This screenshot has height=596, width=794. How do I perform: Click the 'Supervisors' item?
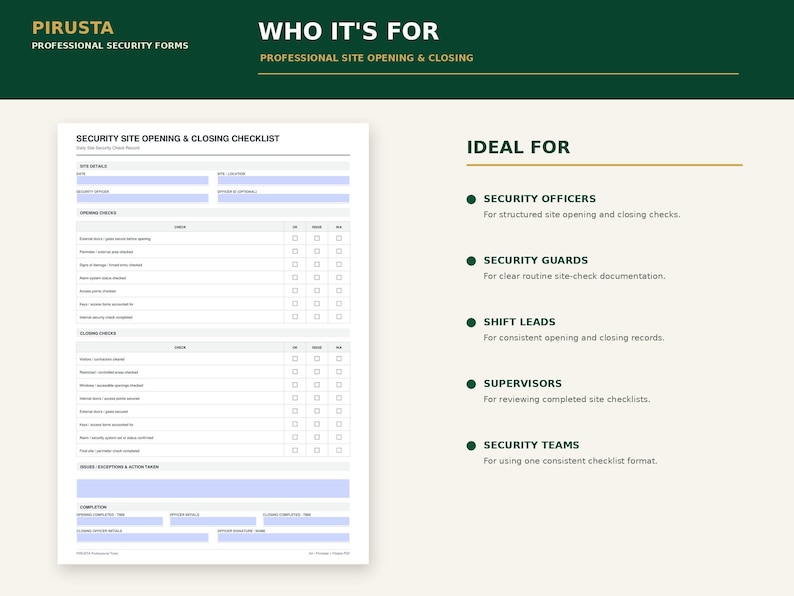pyautogui.click(x=523, y=383)
